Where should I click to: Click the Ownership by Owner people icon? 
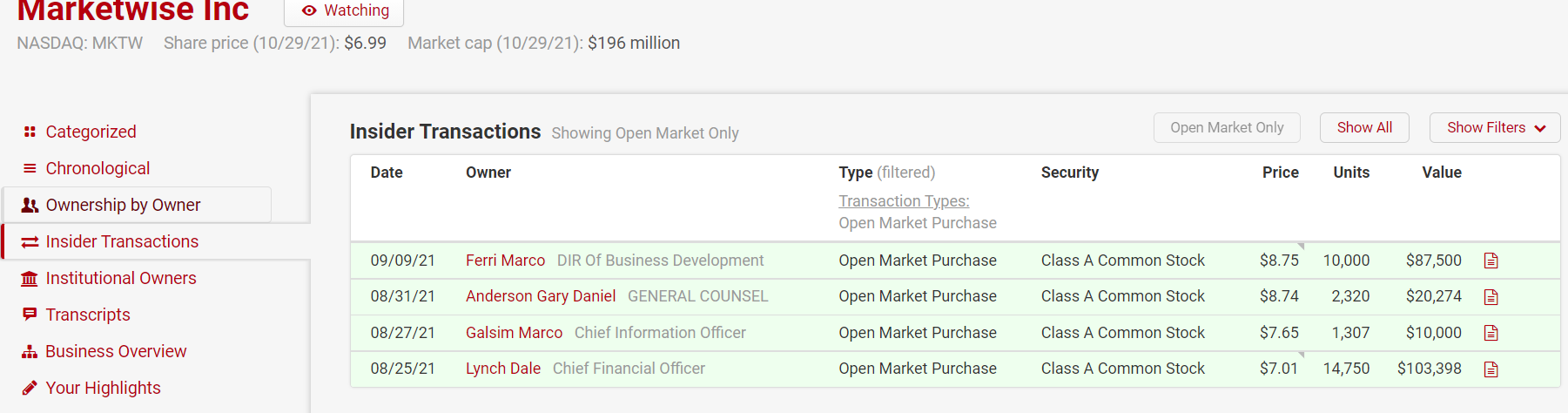tap(30, 205)
